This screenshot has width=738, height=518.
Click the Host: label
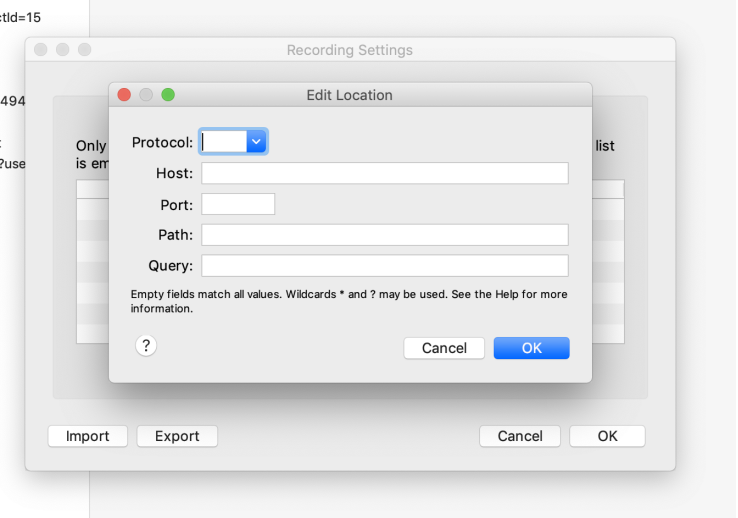coord(175,174)
